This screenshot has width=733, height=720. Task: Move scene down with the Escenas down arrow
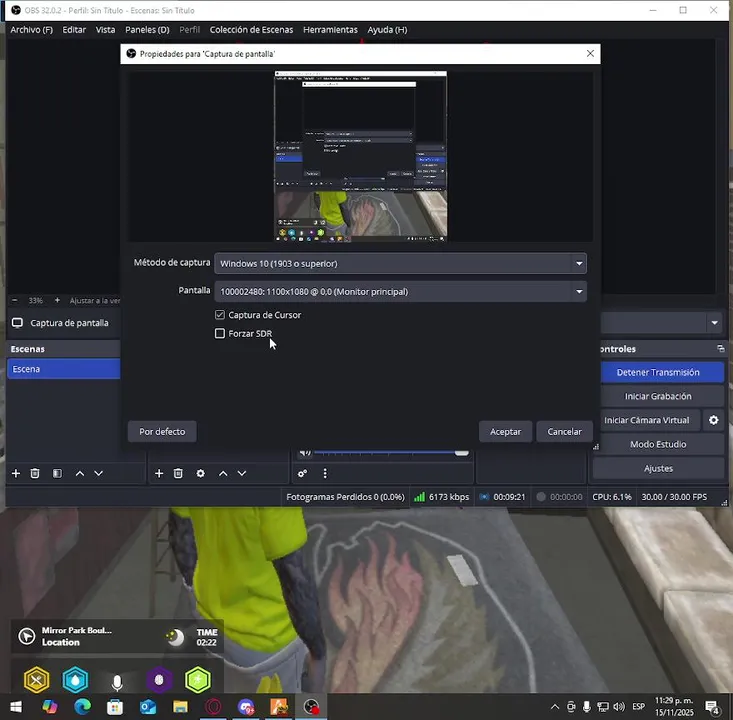point(99,474)
